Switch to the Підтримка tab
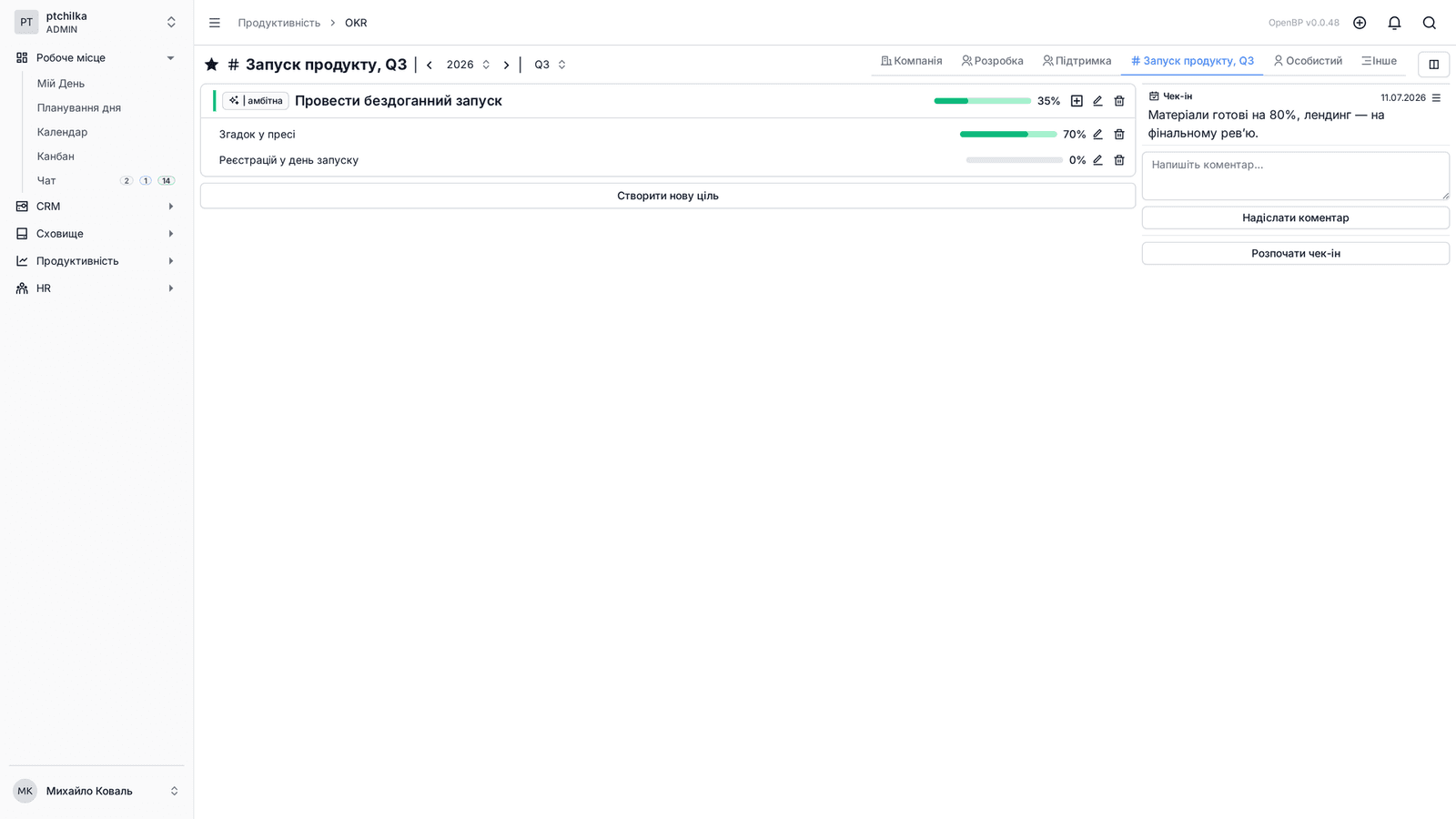The width and height of the screenshot is (1456, 819). pyautogui.click(x=1077, y=61)
